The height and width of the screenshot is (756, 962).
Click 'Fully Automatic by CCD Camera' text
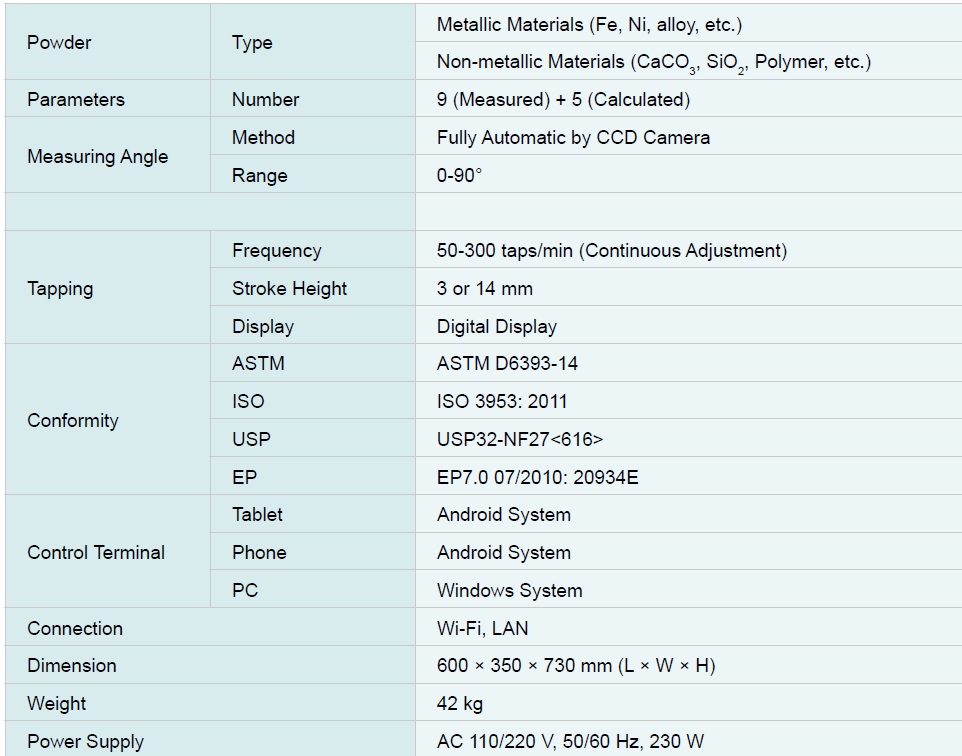pos(573,138)
